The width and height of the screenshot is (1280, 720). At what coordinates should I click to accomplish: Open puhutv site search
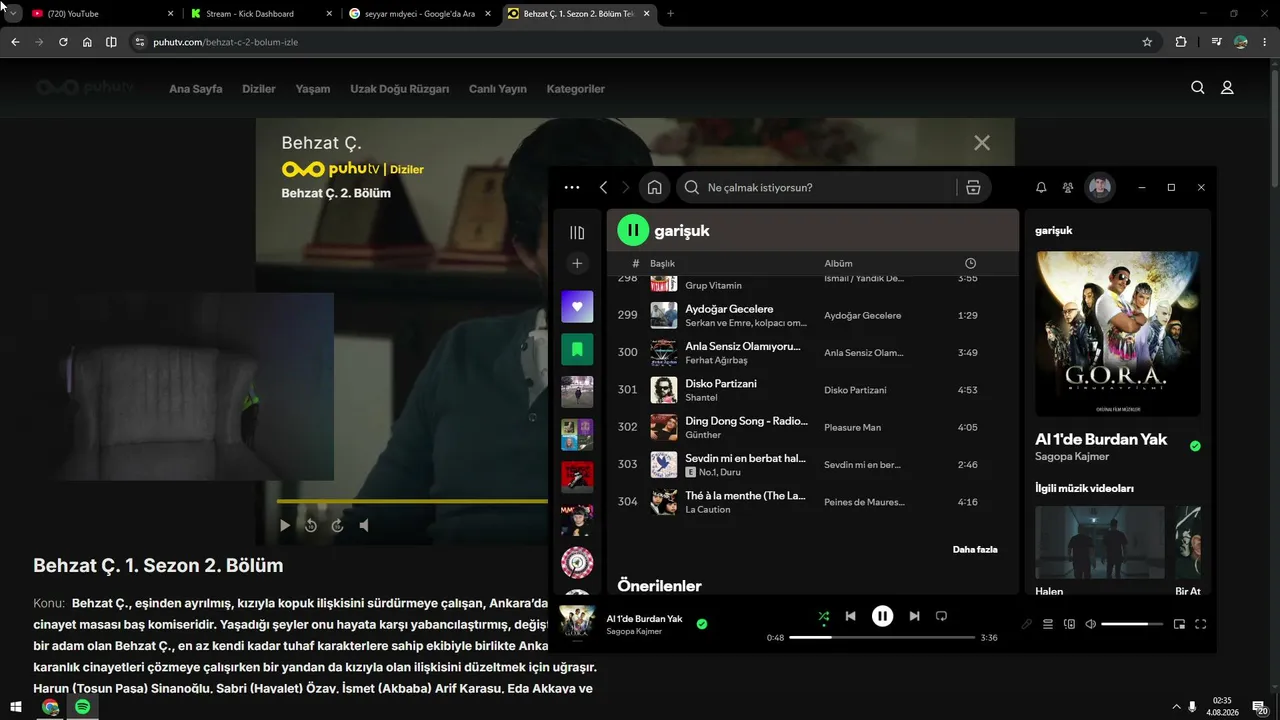1198,88
